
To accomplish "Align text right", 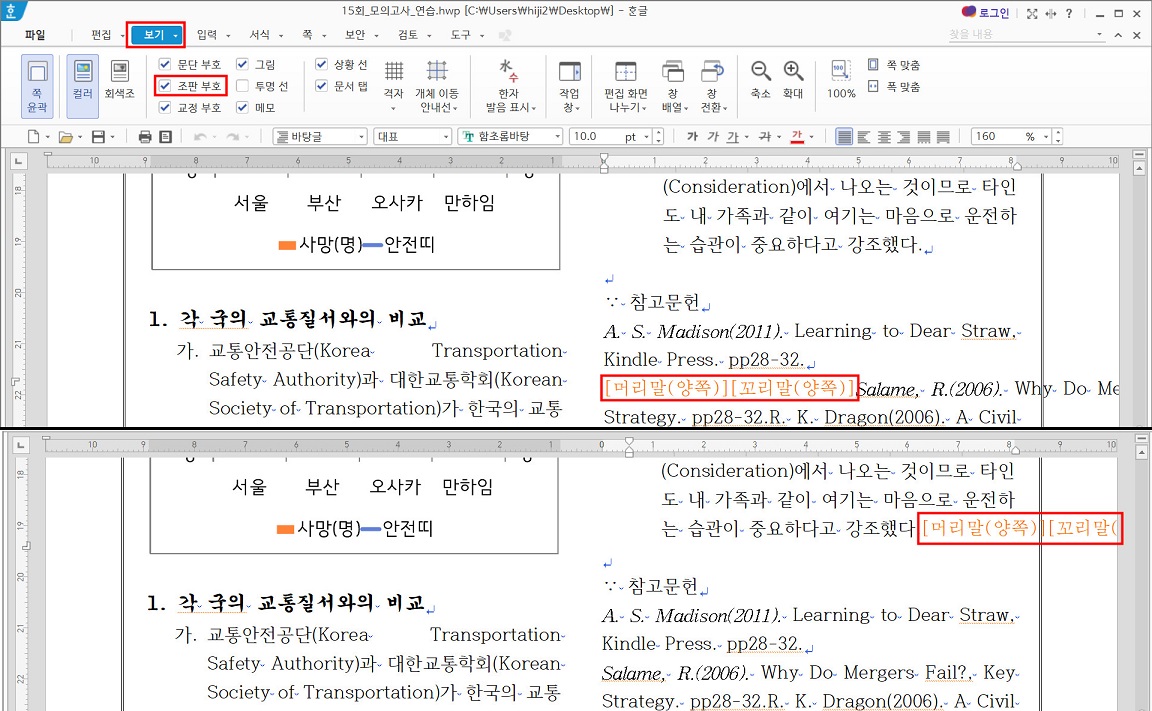I will tap(904, 137).
